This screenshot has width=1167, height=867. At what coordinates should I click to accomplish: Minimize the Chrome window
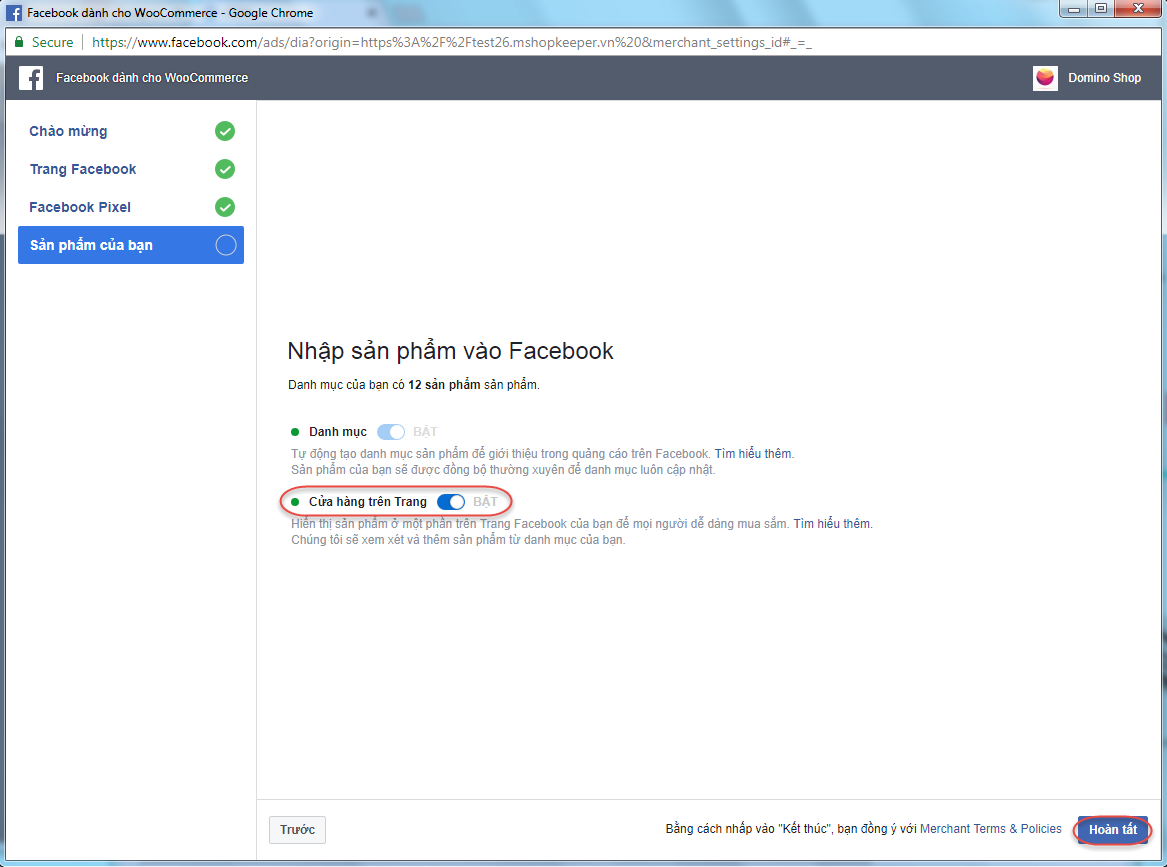click(1074, 9)
